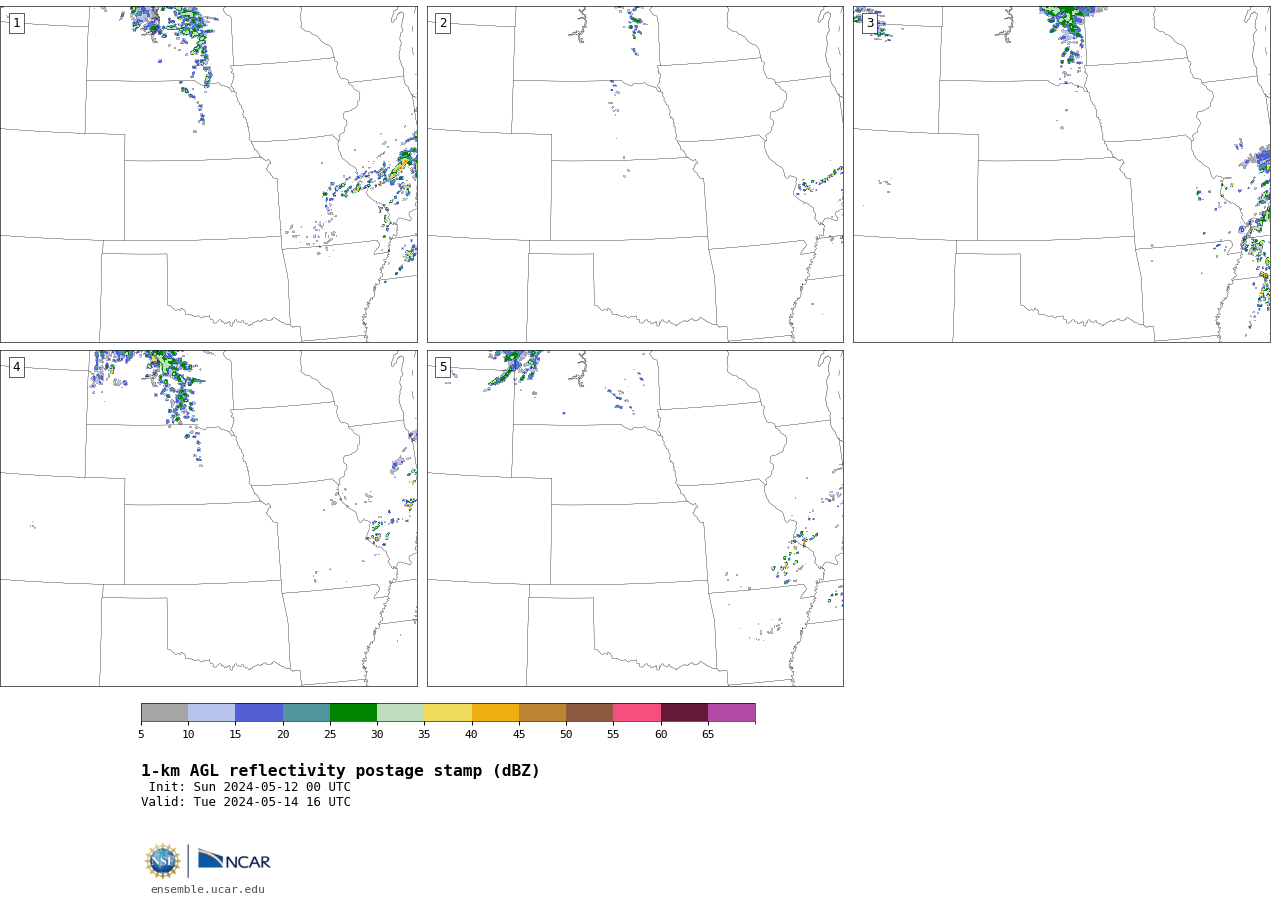Click the Valid: Tue 2024-05-14 16 UTC line
This screenshot has width=1280, height=901.
click(246, 802)
